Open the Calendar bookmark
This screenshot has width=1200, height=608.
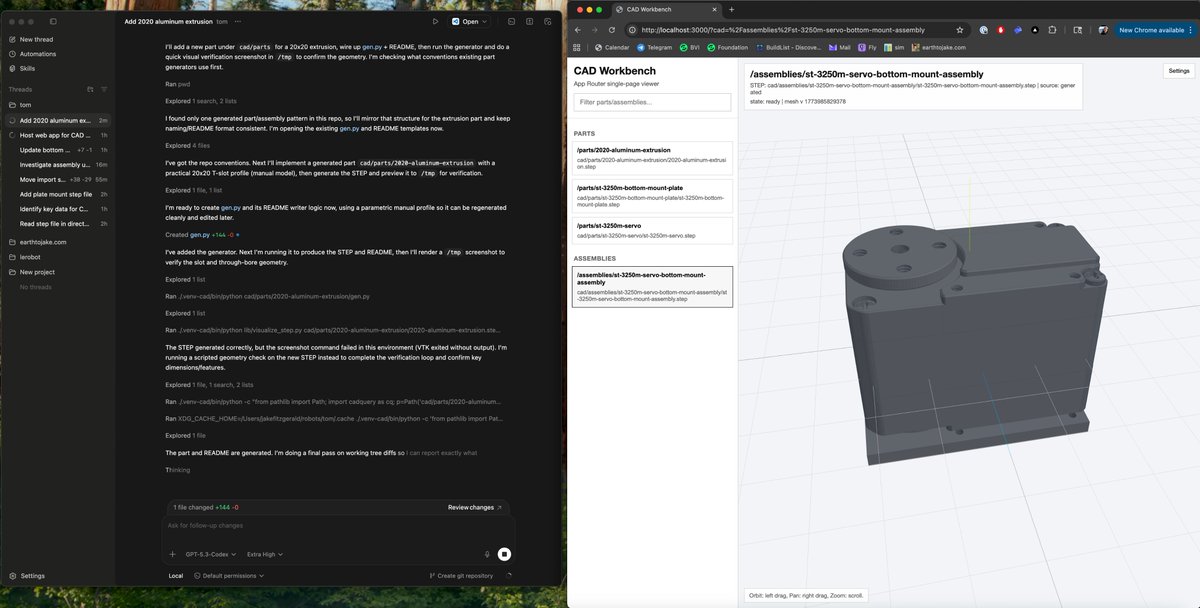(x=612, y=47)
